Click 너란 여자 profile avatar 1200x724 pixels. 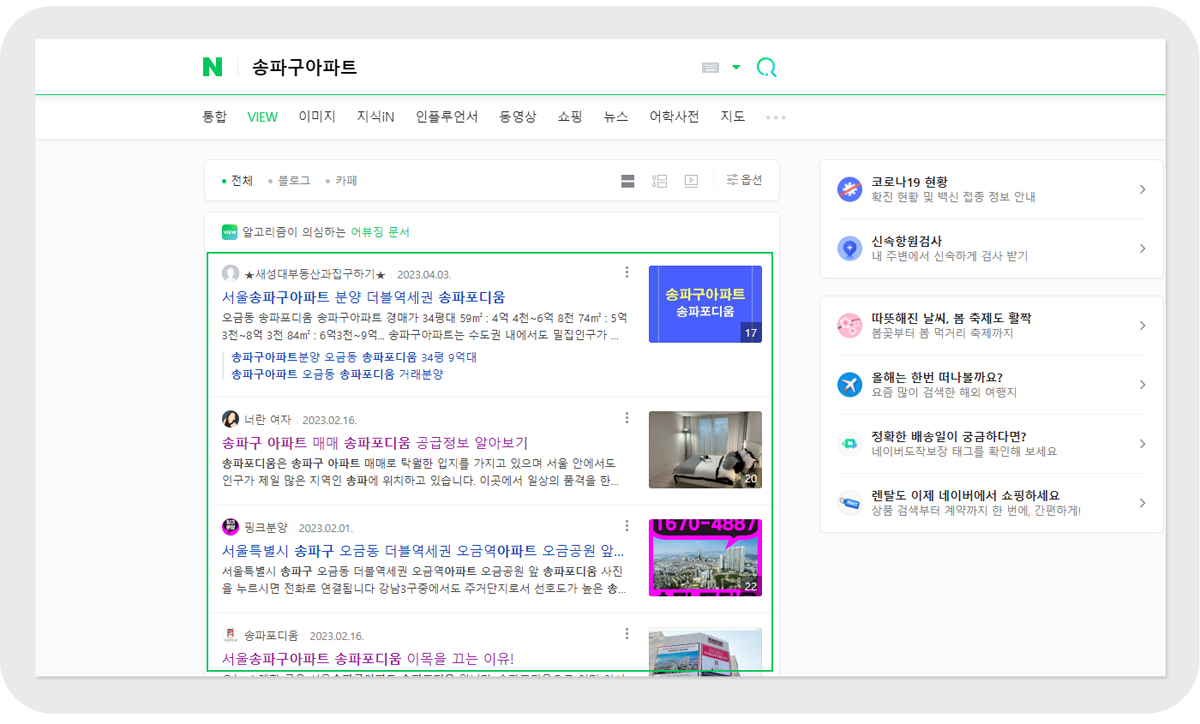(x=230, y=419)
